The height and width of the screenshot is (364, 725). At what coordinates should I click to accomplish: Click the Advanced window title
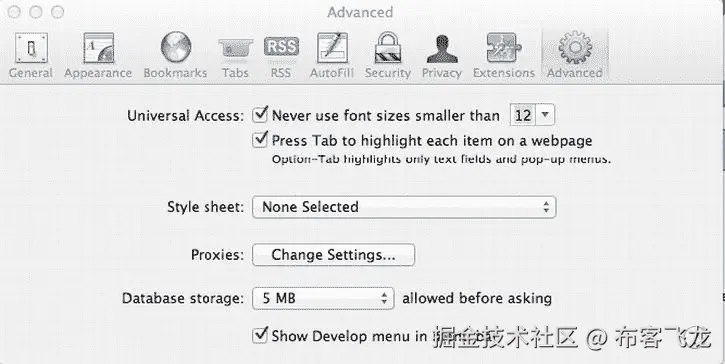click(x=360, y=12)
